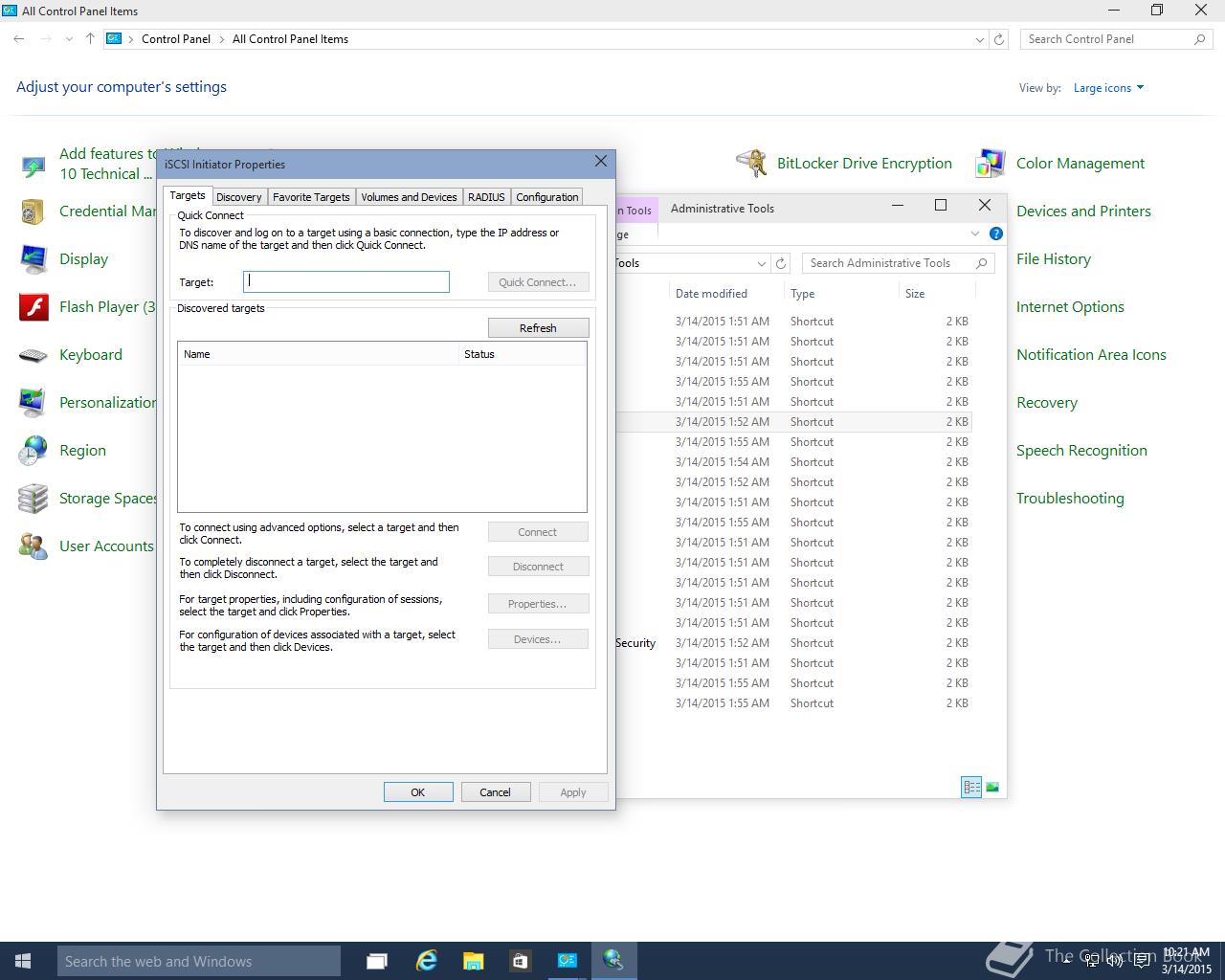Sort by Type column in Administrative Tools
The width and height of the screenshot is (1225, 980).
click(x=841, y=294)
